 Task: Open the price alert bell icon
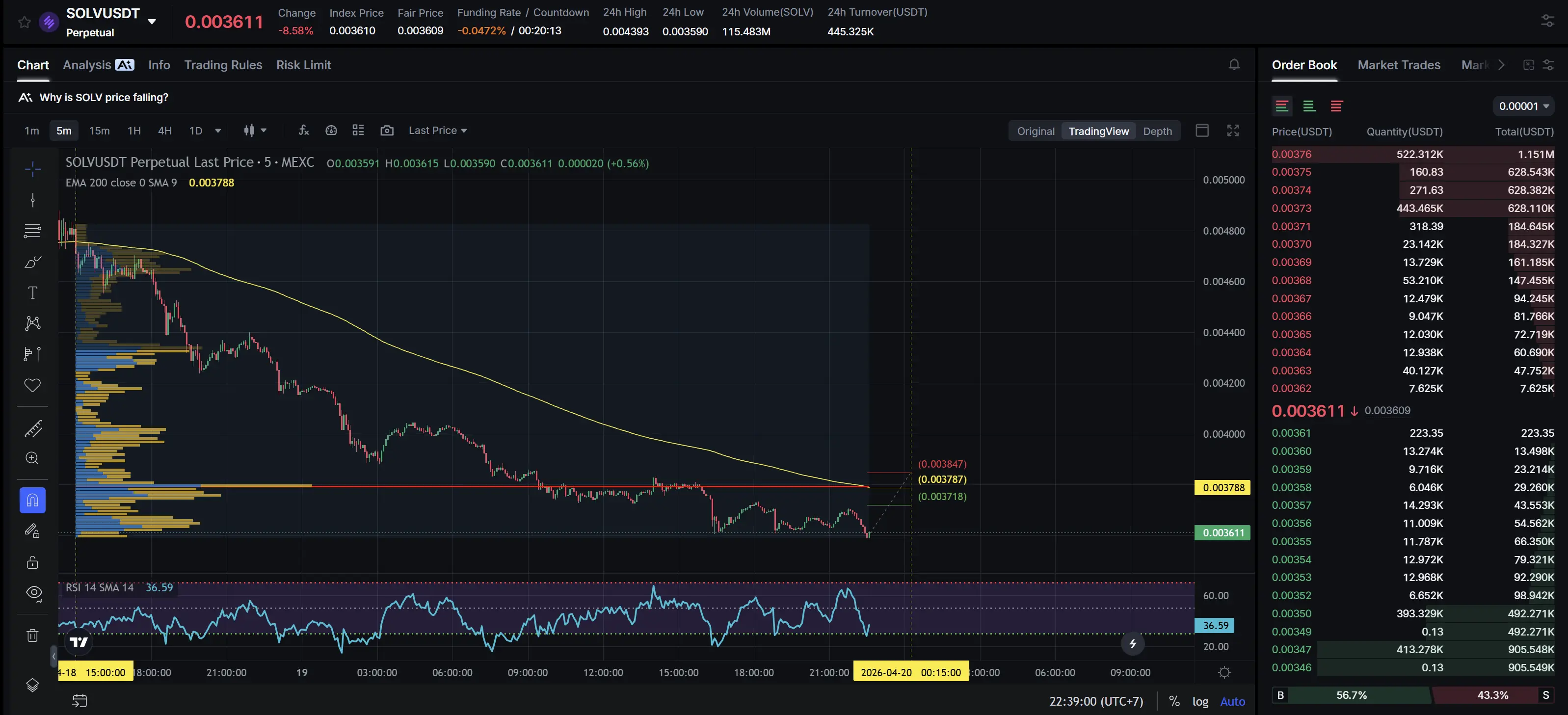[1234, 64]
